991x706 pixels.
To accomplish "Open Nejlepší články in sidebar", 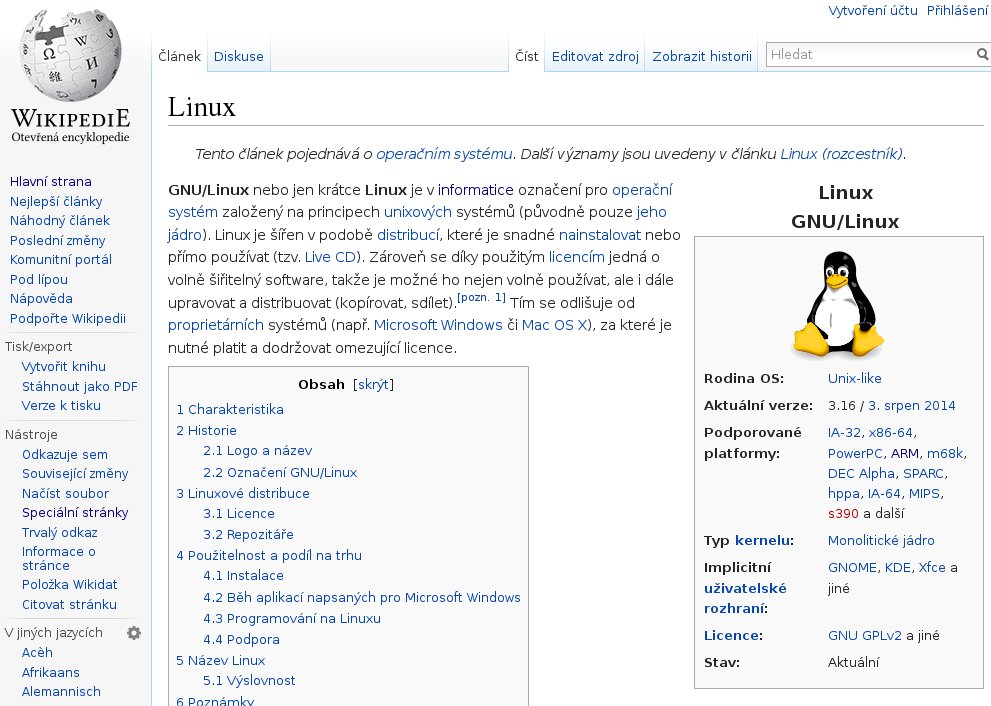I will (x=56, y=201).
